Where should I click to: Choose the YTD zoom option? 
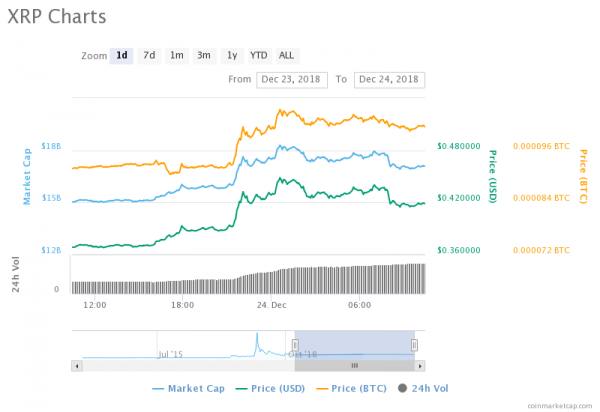point(259,56)
